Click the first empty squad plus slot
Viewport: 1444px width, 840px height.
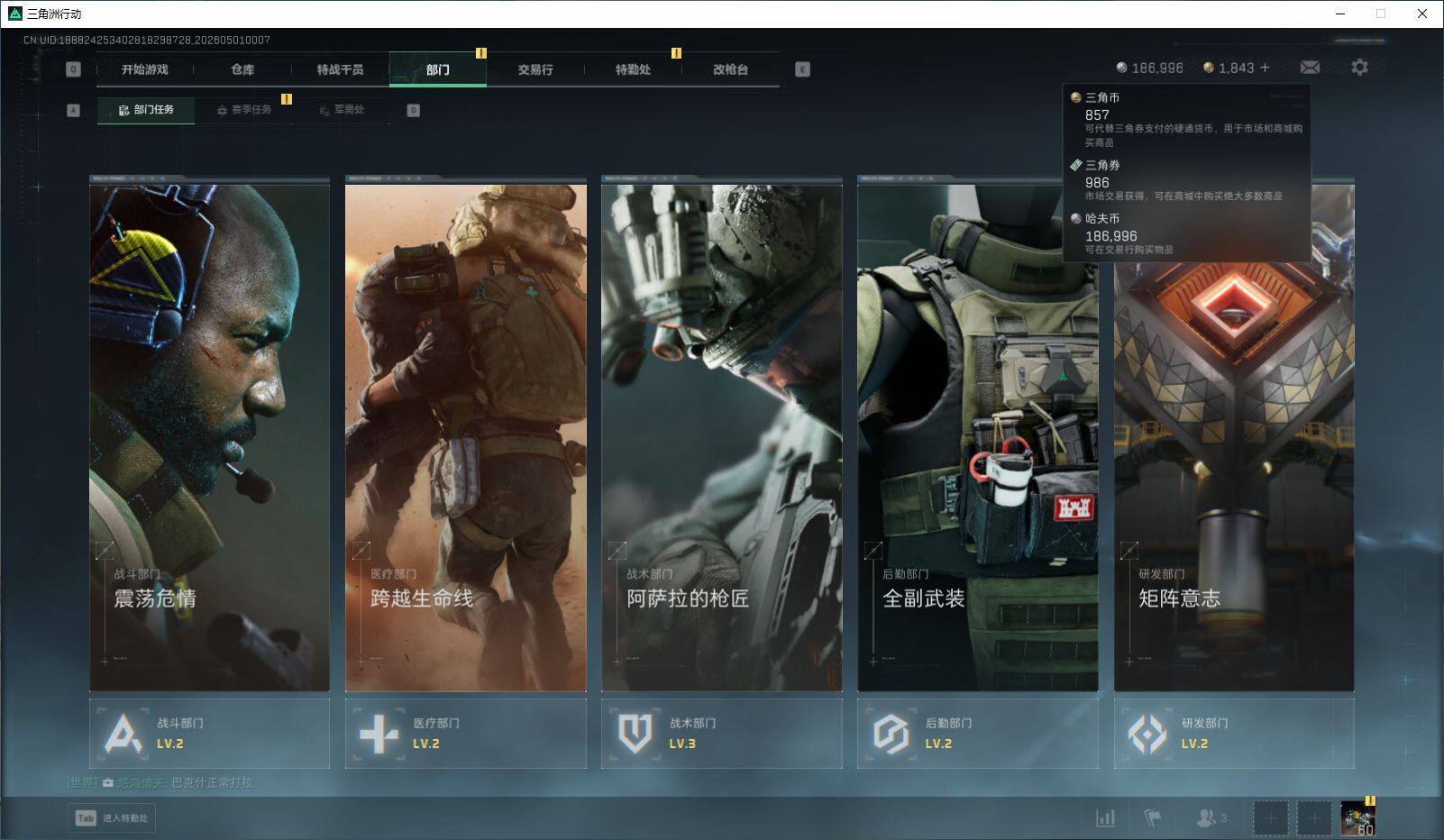(1270, 818)
